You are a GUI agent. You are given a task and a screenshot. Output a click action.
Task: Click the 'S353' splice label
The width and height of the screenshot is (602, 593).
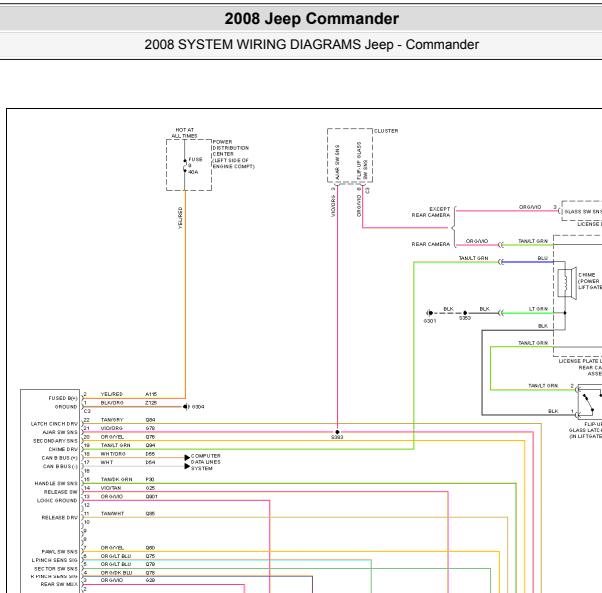click(465, 318)
